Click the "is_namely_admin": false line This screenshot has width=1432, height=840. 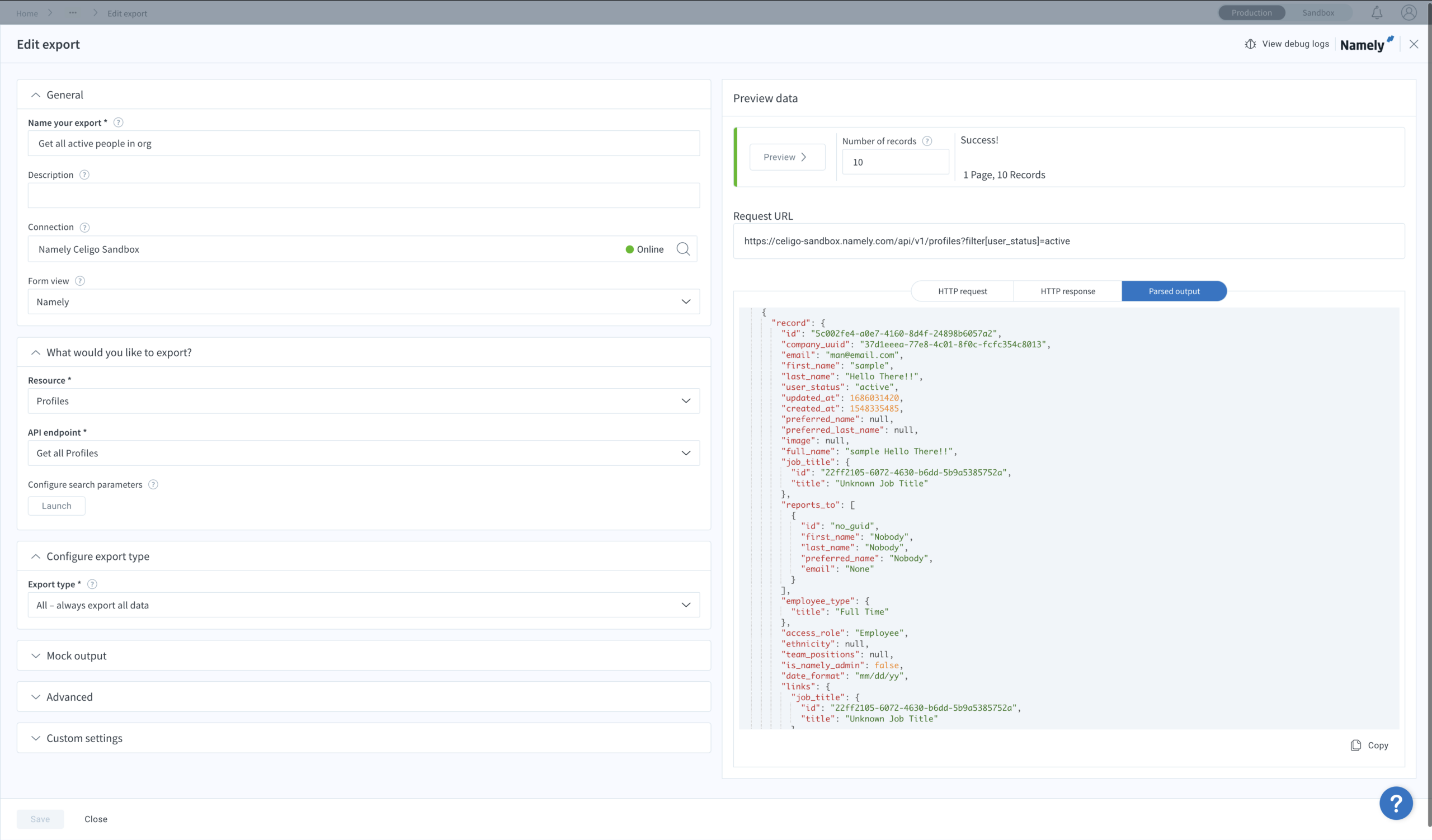pos(842,666)
